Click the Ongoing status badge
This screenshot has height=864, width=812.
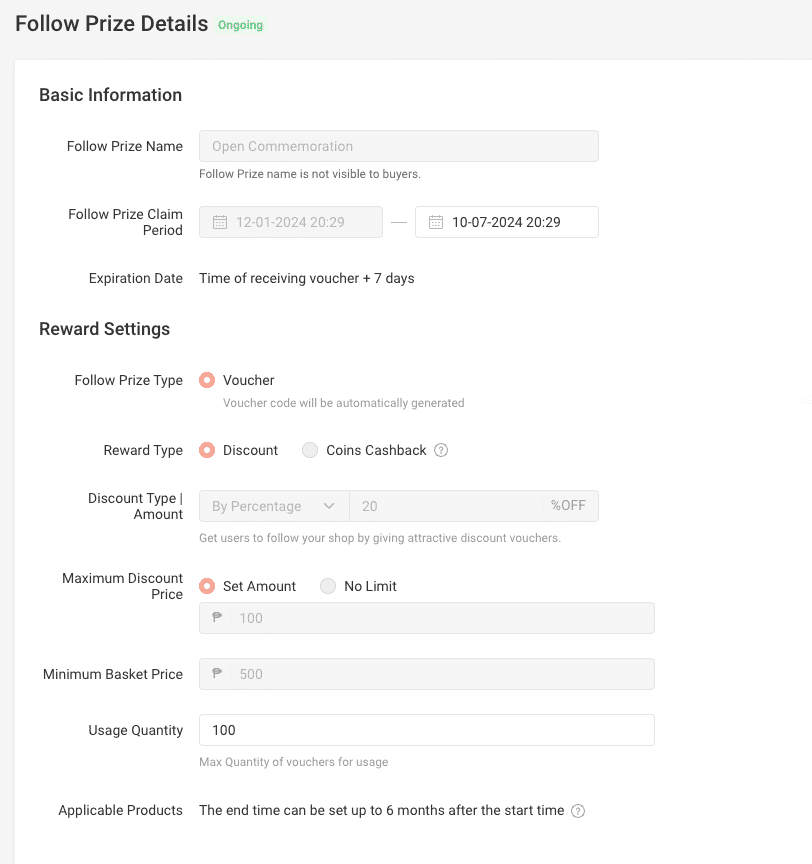(x=241, y=25)
